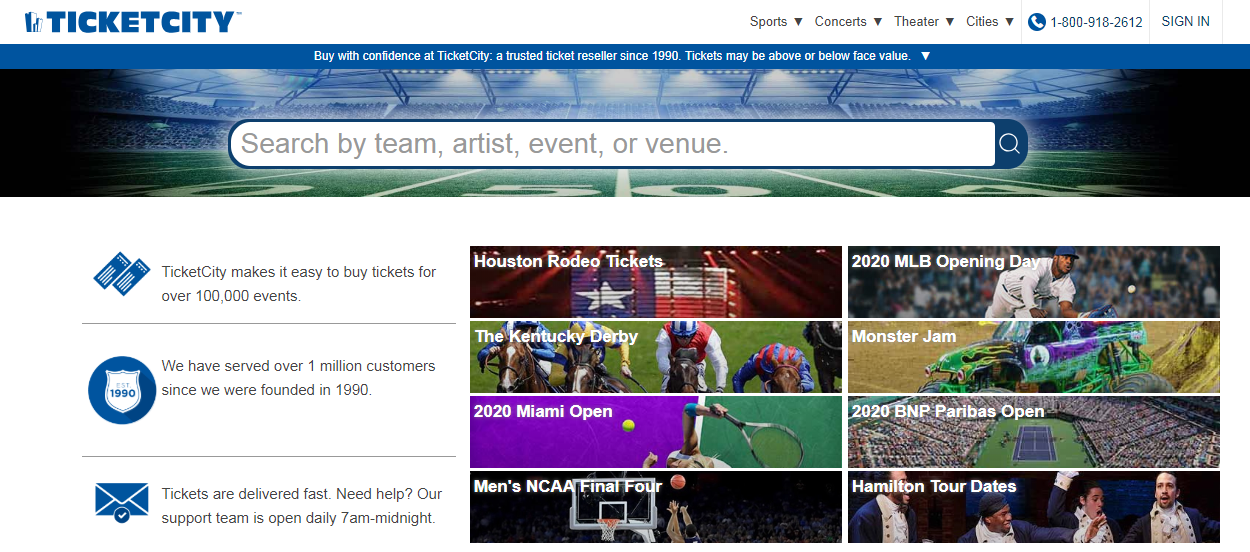The image size is (1250, 552).
Task: Open the Cities dropdown menu
Action: click(990, 21)
